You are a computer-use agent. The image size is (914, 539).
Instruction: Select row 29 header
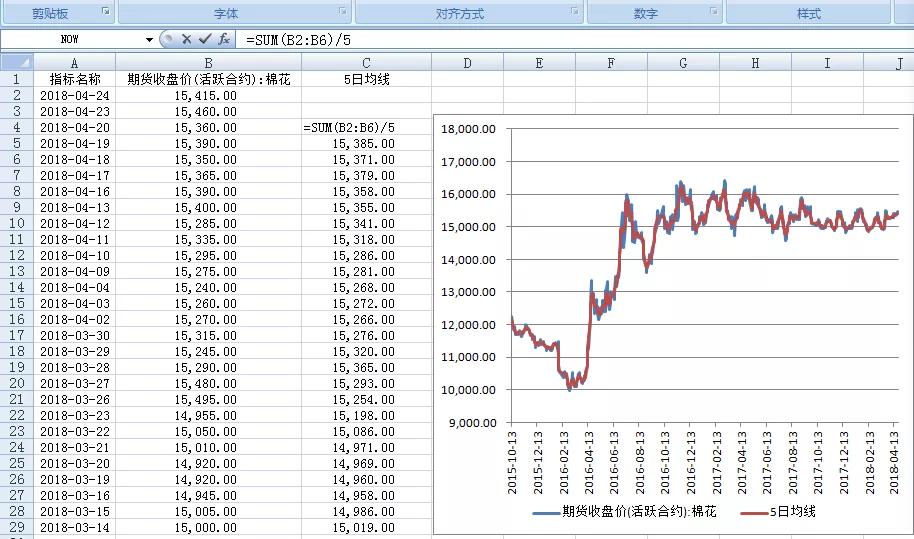tap(17, 527)
